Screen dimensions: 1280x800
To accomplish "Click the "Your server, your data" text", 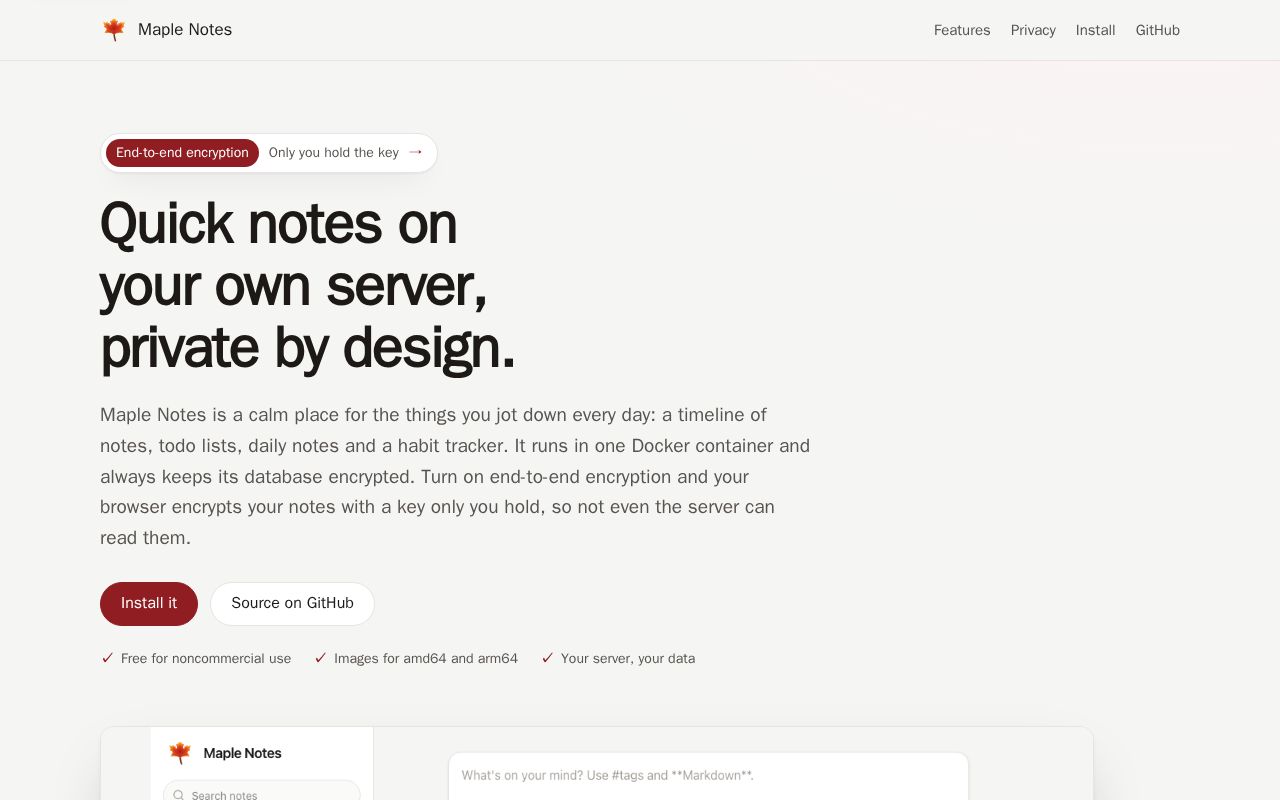I will pos(628,658).
